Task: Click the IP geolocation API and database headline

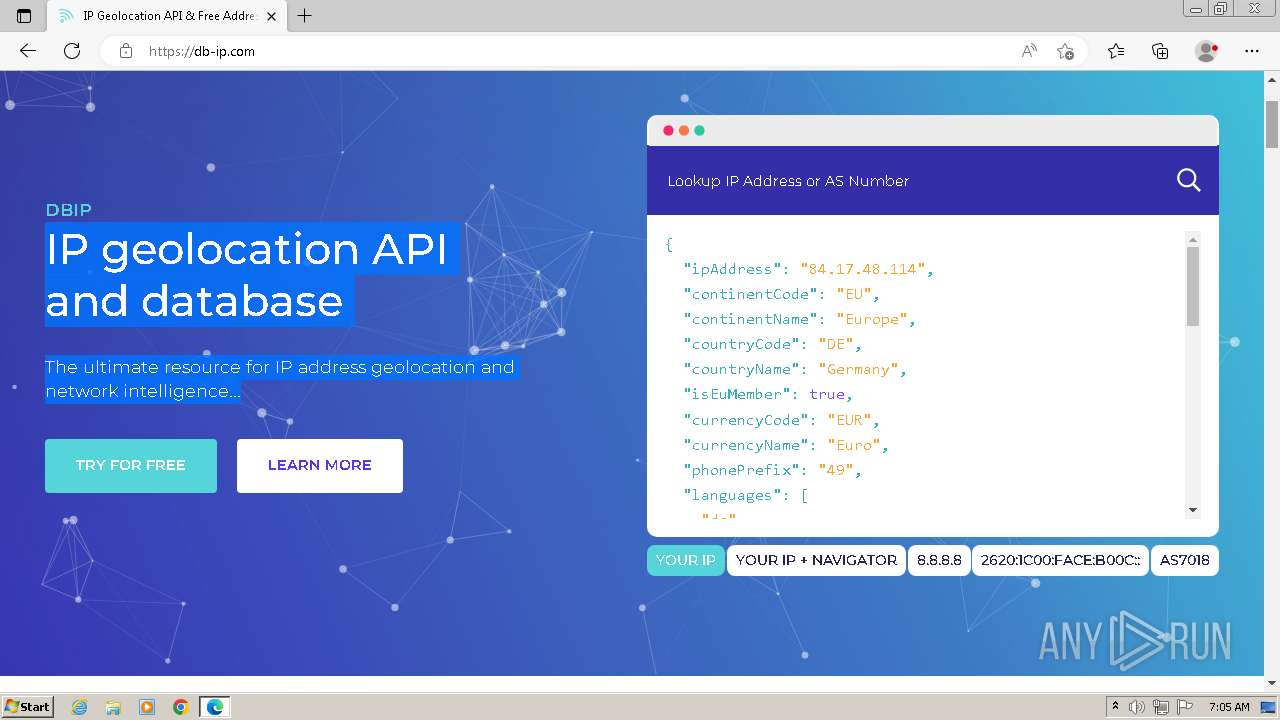Action: coord(247,275)
